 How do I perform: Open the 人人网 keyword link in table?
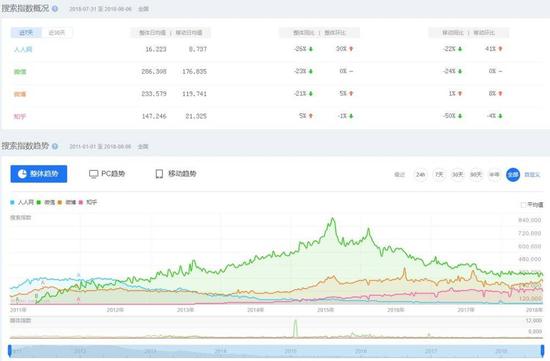coord(23,49)
